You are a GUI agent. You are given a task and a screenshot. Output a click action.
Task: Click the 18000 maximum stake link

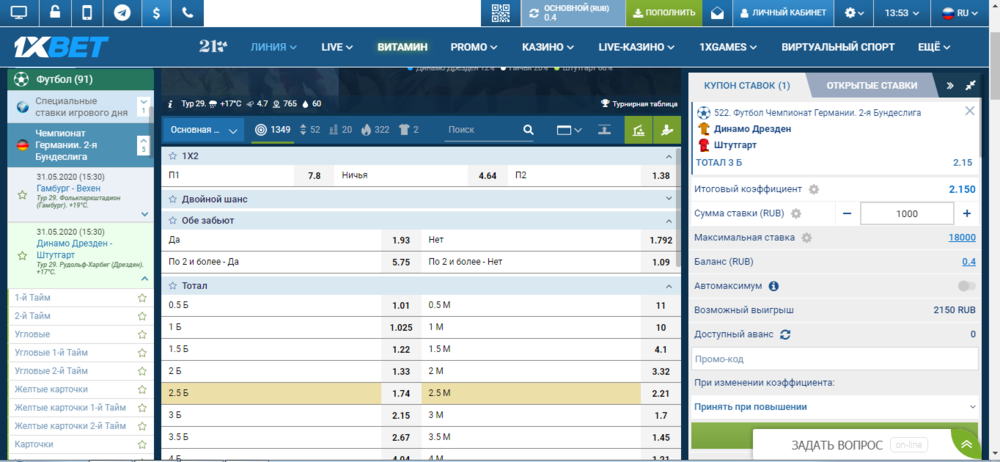(x=962, y=237)
